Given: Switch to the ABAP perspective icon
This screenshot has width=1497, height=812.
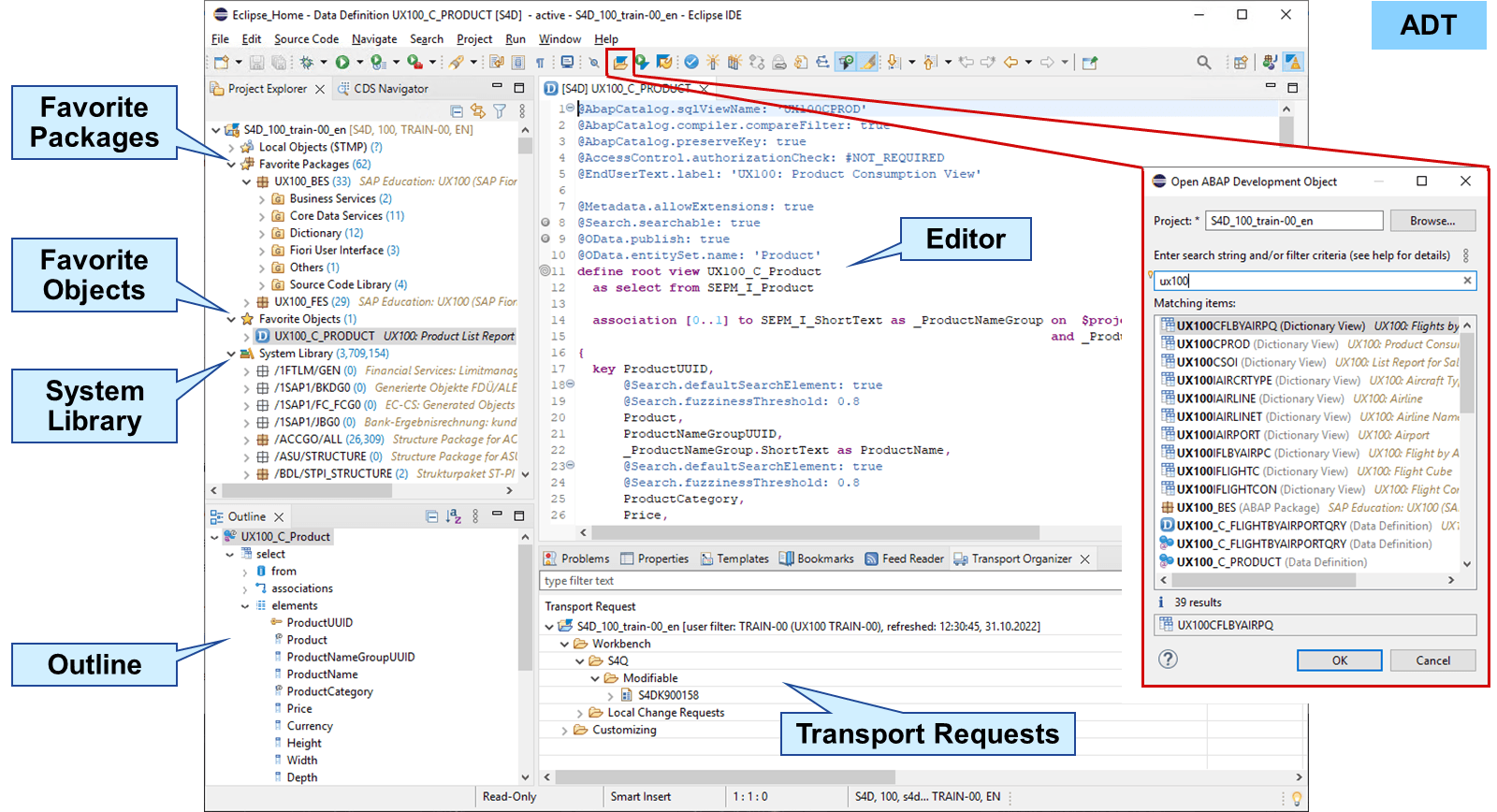Looking at the screenshot, I should [x=1293, y=62].
